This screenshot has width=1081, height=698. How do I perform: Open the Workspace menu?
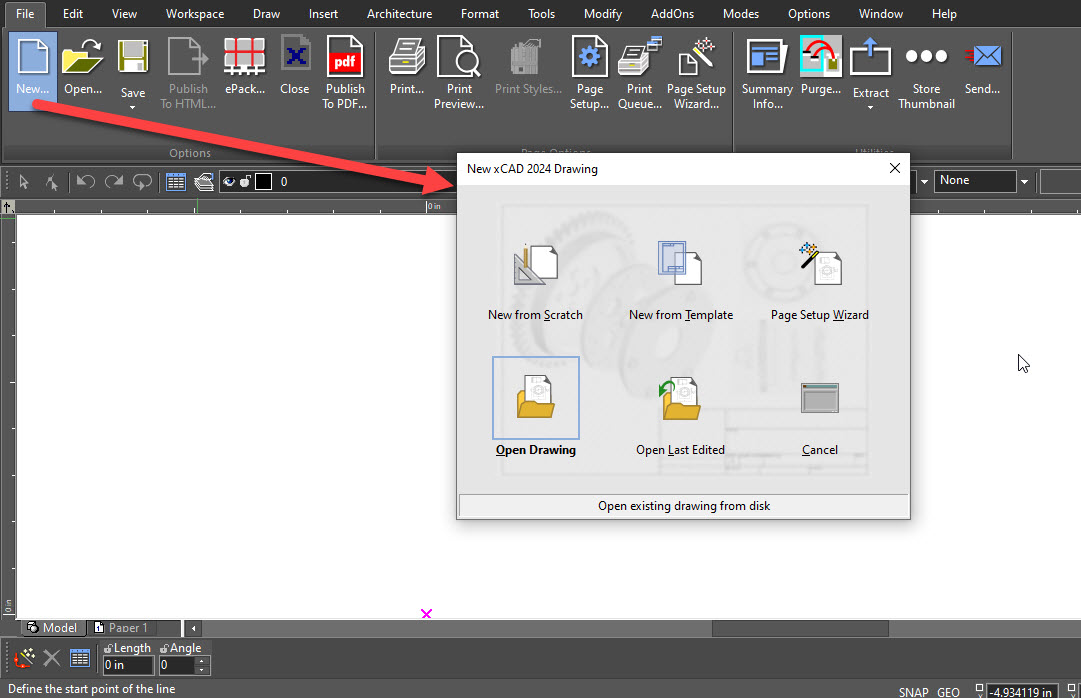click(x=194, y=14)
